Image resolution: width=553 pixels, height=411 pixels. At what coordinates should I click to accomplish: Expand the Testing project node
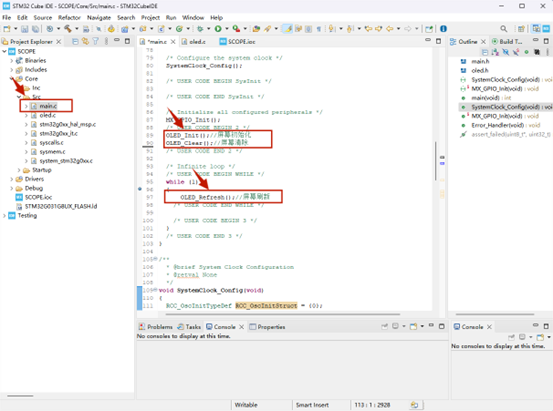coord(4,216)
